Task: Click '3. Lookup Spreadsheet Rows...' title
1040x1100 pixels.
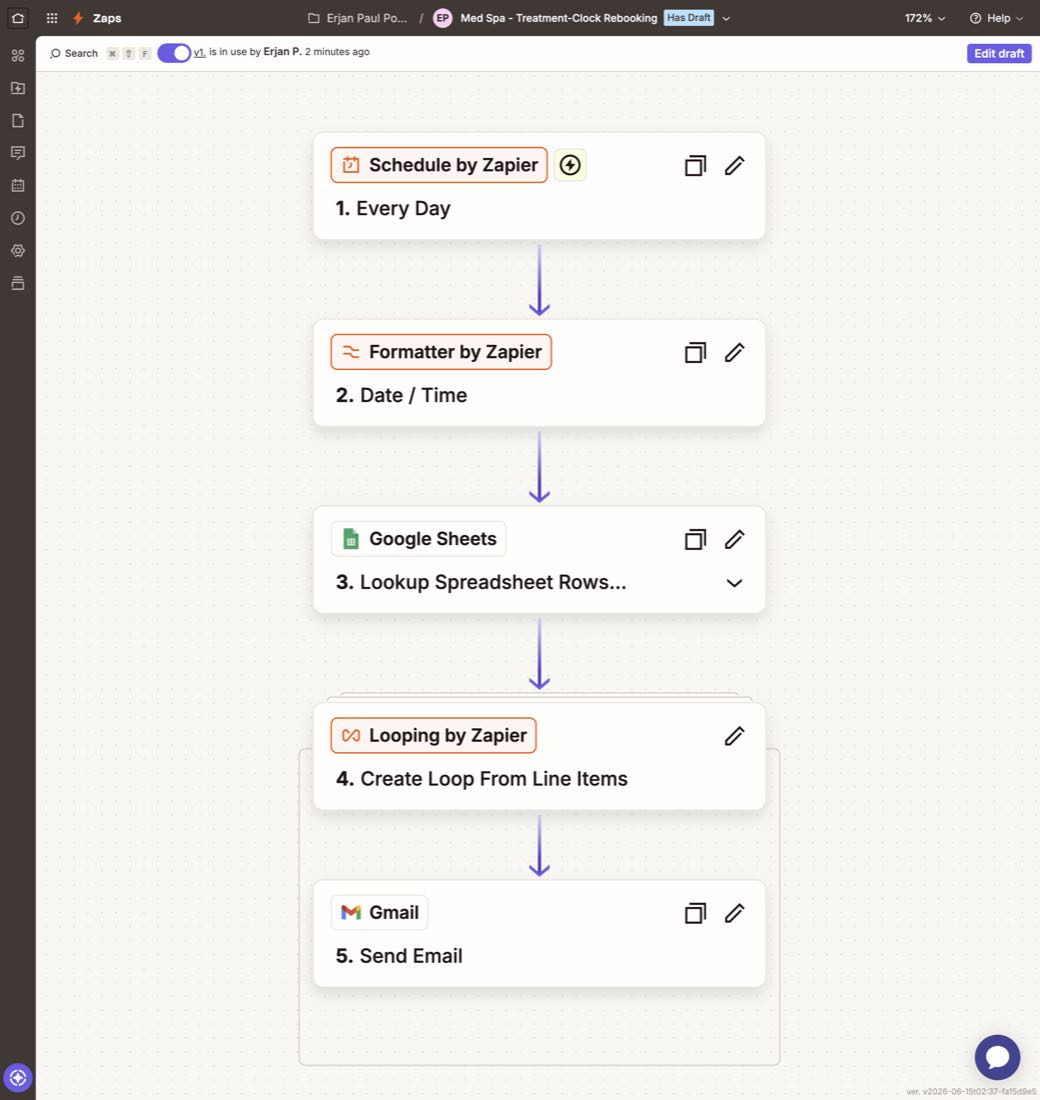Action: (481, 582)
